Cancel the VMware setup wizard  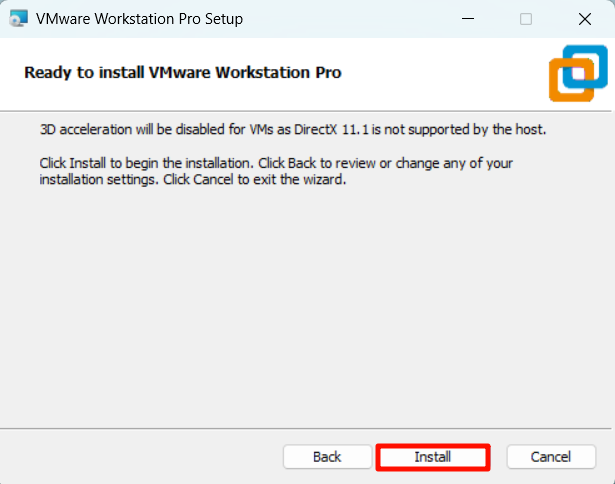[551, 457]
